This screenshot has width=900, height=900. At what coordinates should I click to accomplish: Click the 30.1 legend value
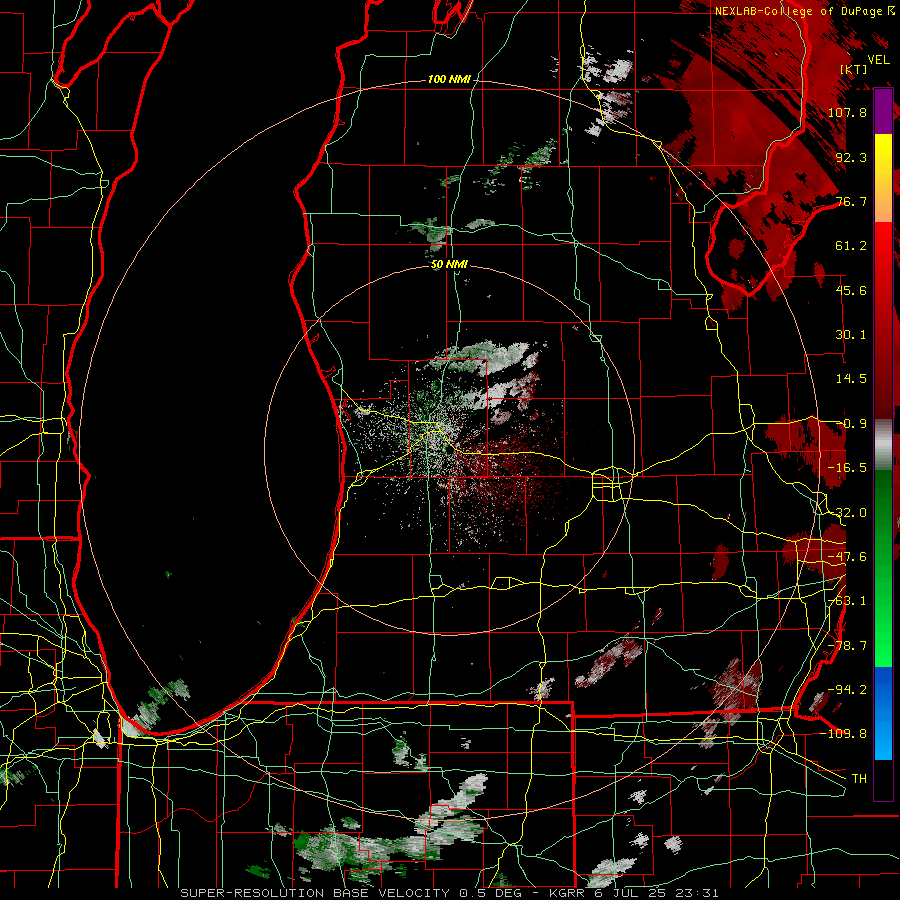tap(851, 335)
